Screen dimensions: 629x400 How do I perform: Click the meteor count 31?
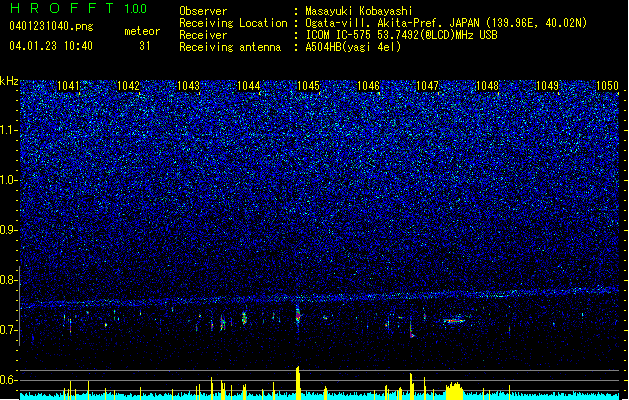click(145, 46)
